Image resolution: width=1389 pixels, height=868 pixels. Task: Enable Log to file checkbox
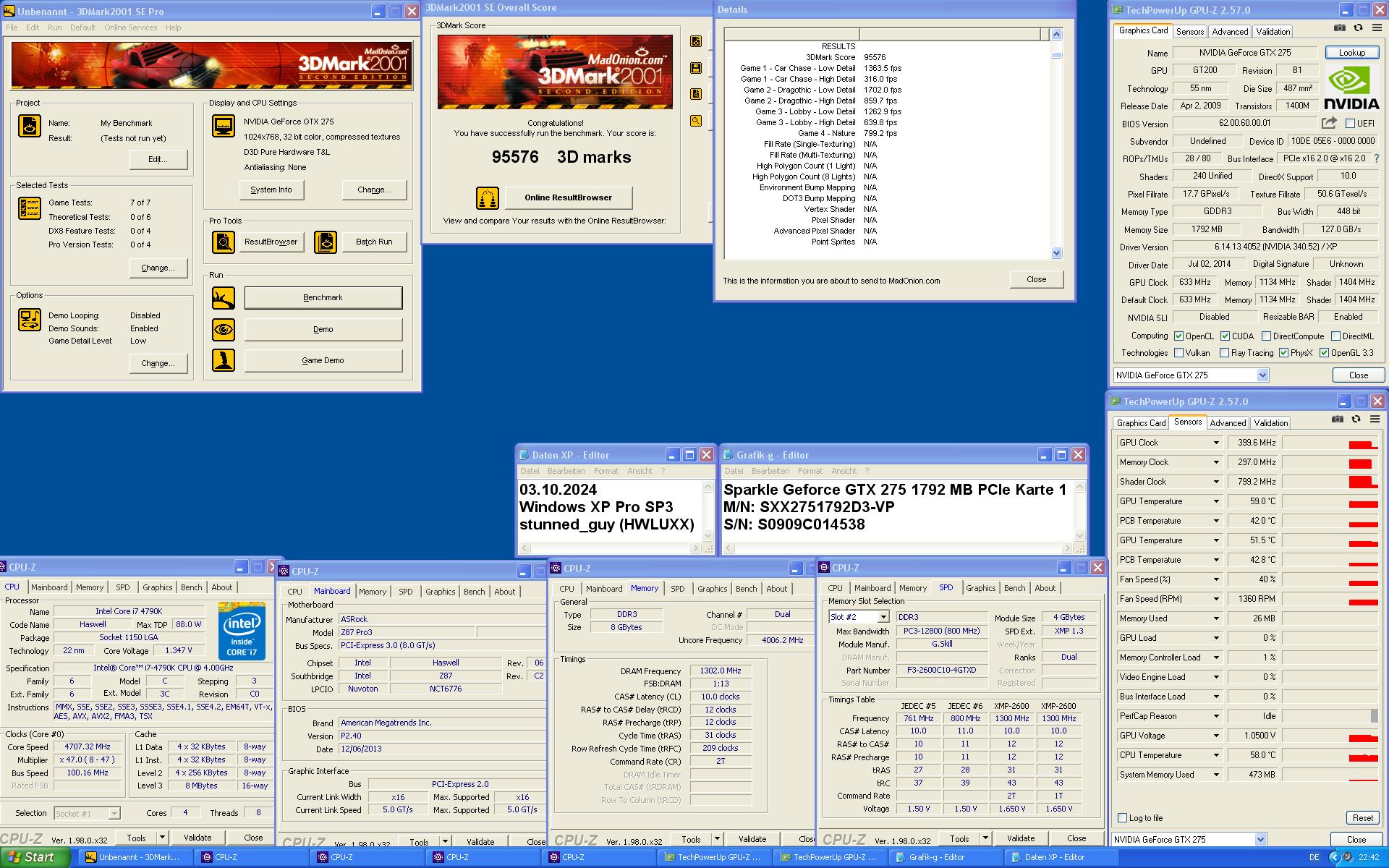(1123, 818)
